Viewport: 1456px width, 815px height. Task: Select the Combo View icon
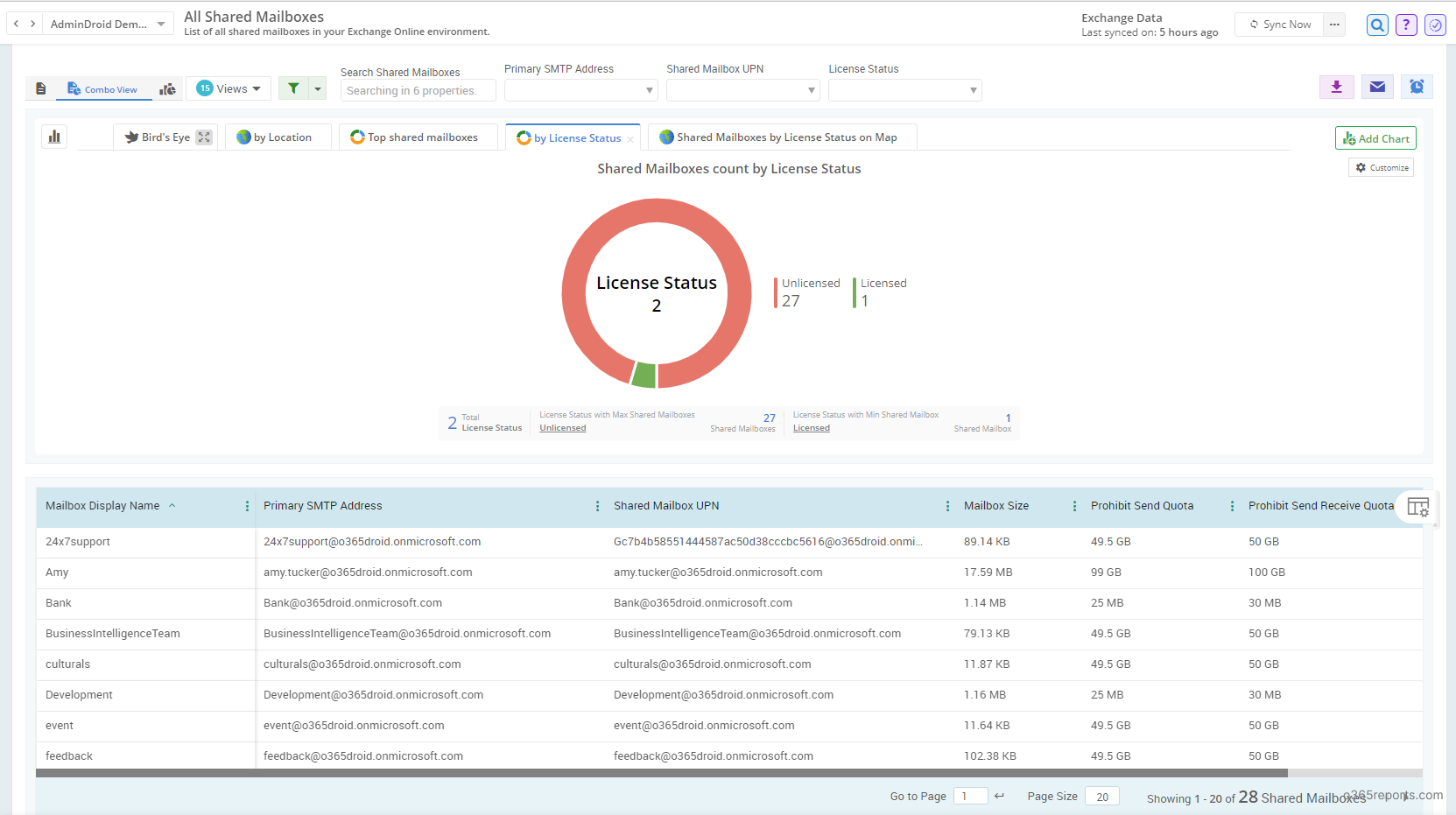[x=74, y=88]
